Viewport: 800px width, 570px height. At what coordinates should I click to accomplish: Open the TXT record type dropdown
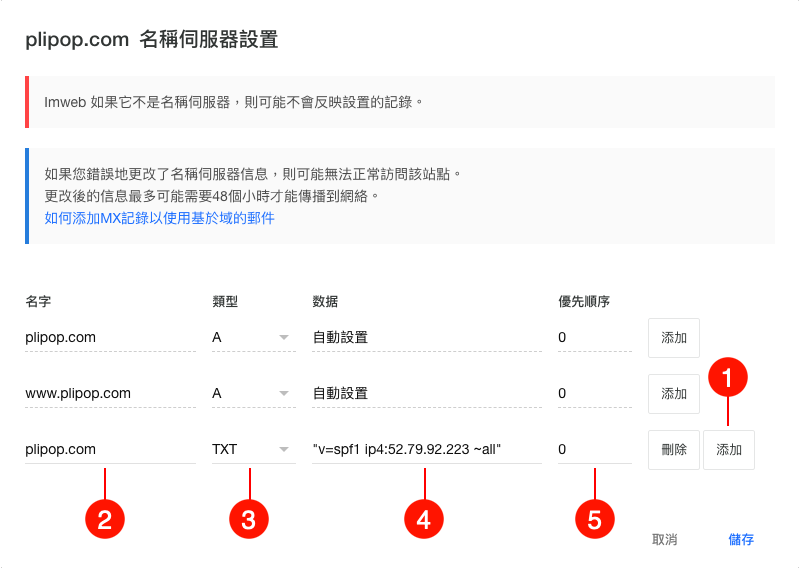254,450
